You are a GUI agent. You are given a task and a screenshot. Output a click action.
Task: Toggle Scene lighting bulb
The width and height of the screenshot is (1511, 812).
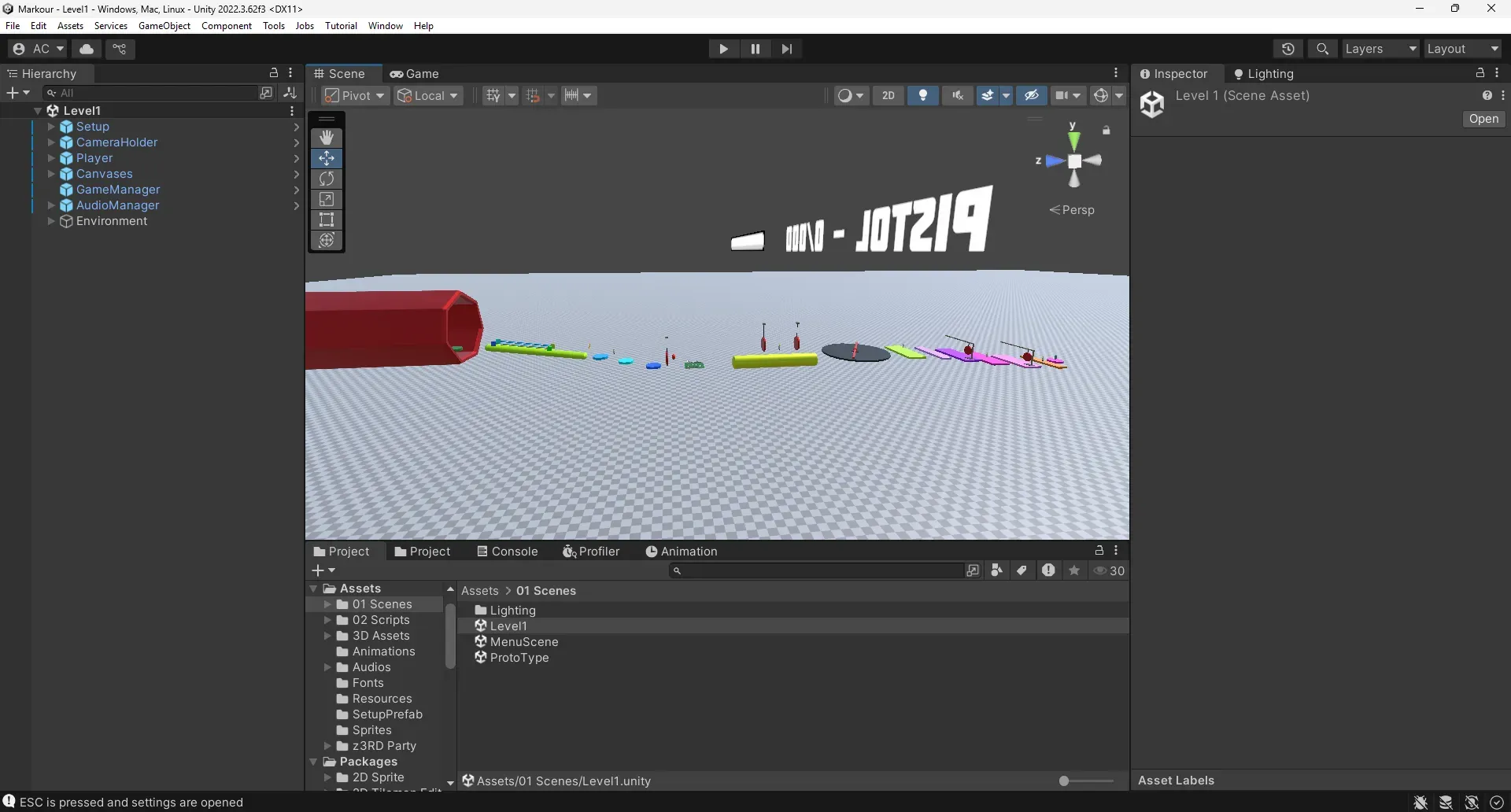[x=923, y=95]
